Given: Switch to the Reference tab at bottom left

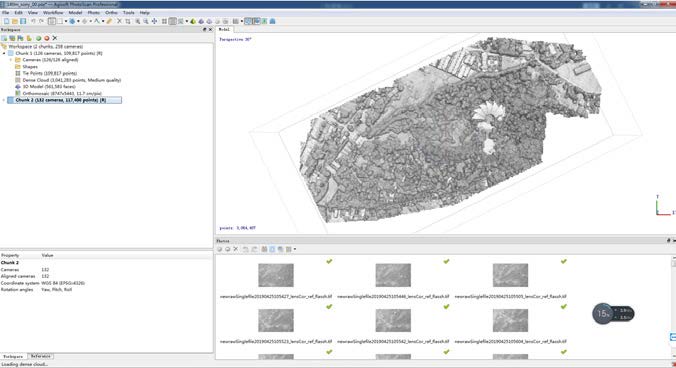Looking at the screenshot, I should [41, 356].
